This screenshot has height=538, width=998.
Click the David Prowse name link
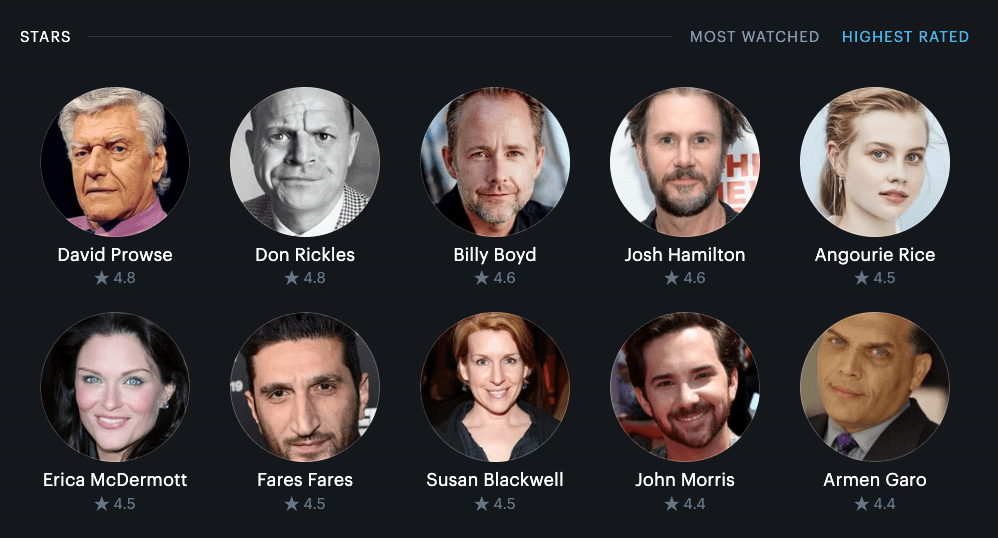point(115,255)
